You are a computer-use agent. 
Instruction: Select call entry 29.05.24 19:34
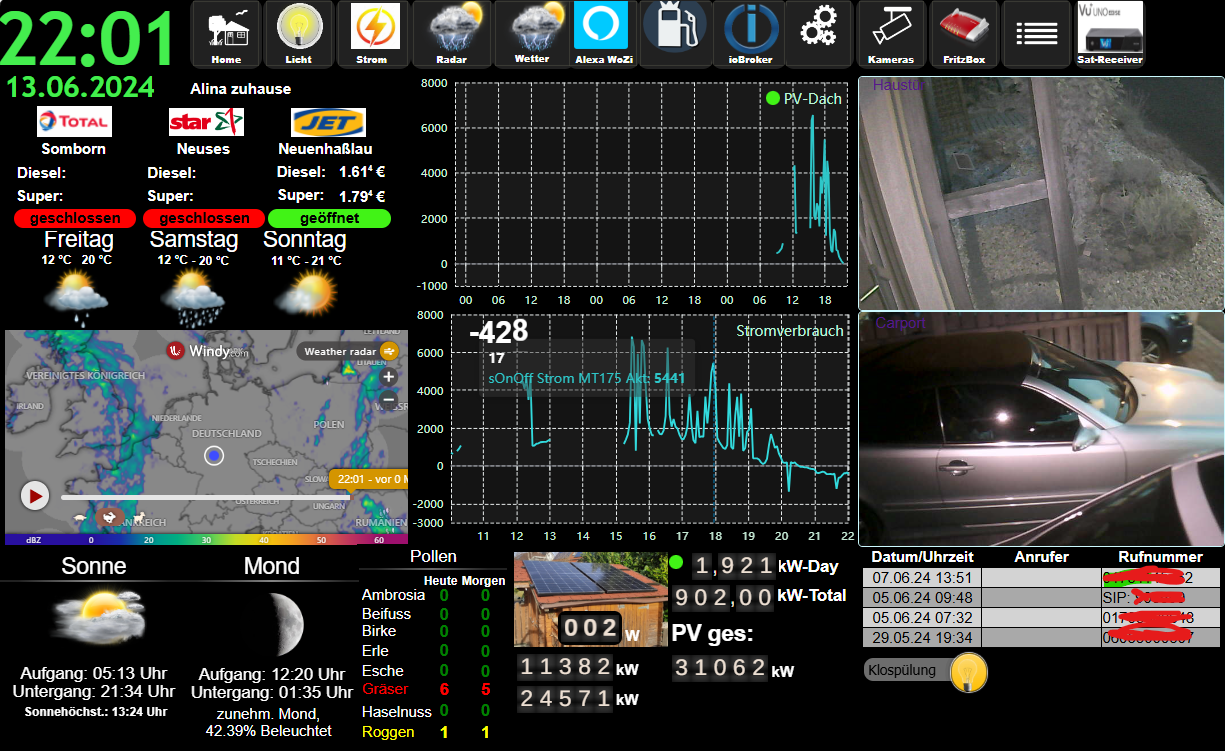click(1041, 637)
